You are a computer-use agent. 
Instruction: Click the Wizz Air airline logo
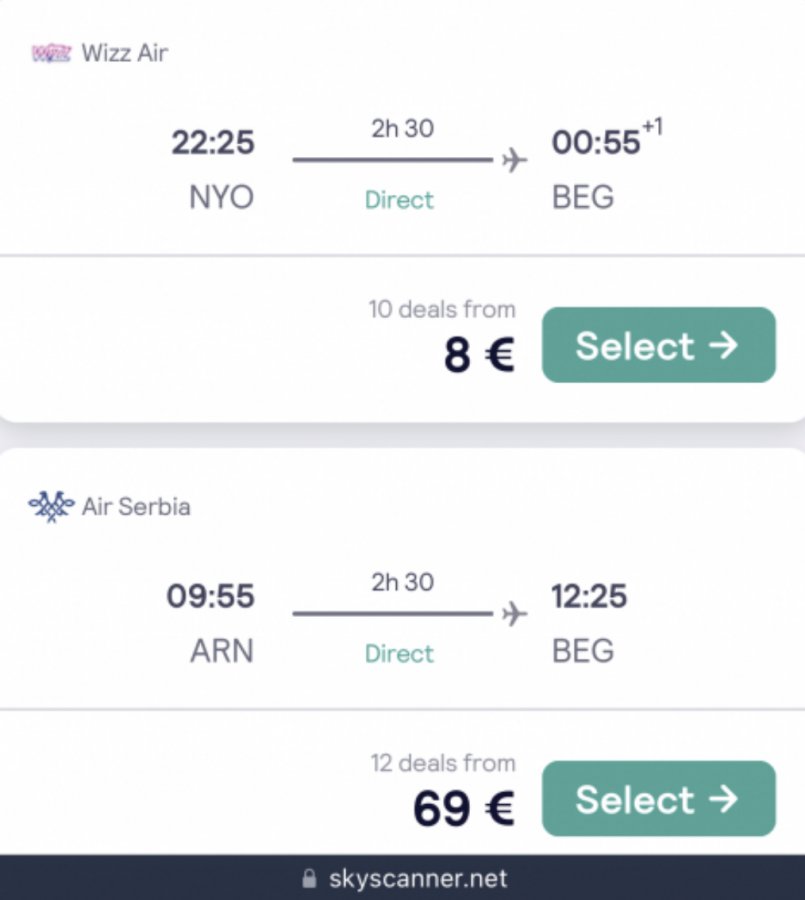pyautogui.click(x=51, y=53)
